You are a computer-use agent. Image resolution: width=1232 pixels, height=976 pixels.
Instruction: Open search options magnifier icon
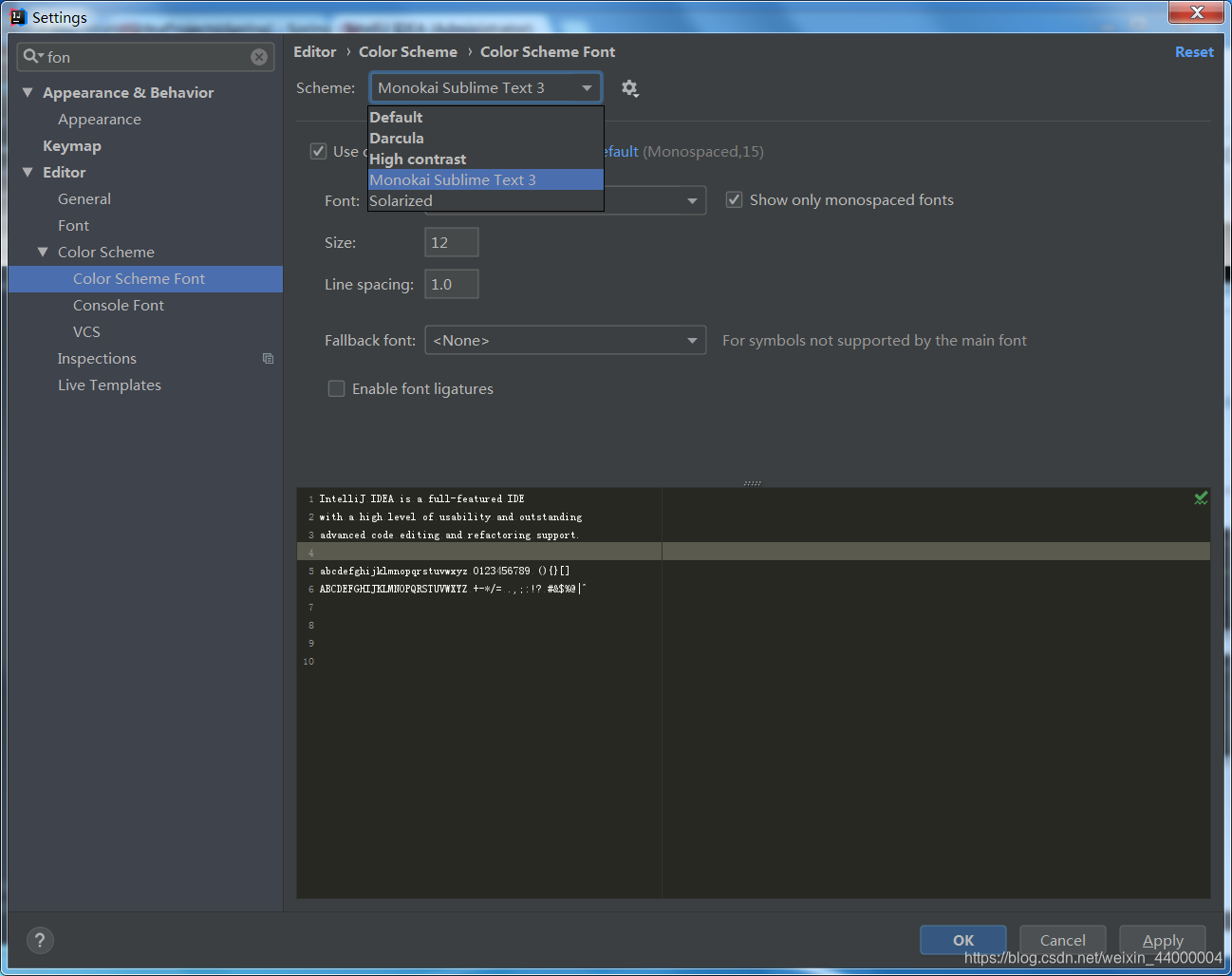pos(33,57)
